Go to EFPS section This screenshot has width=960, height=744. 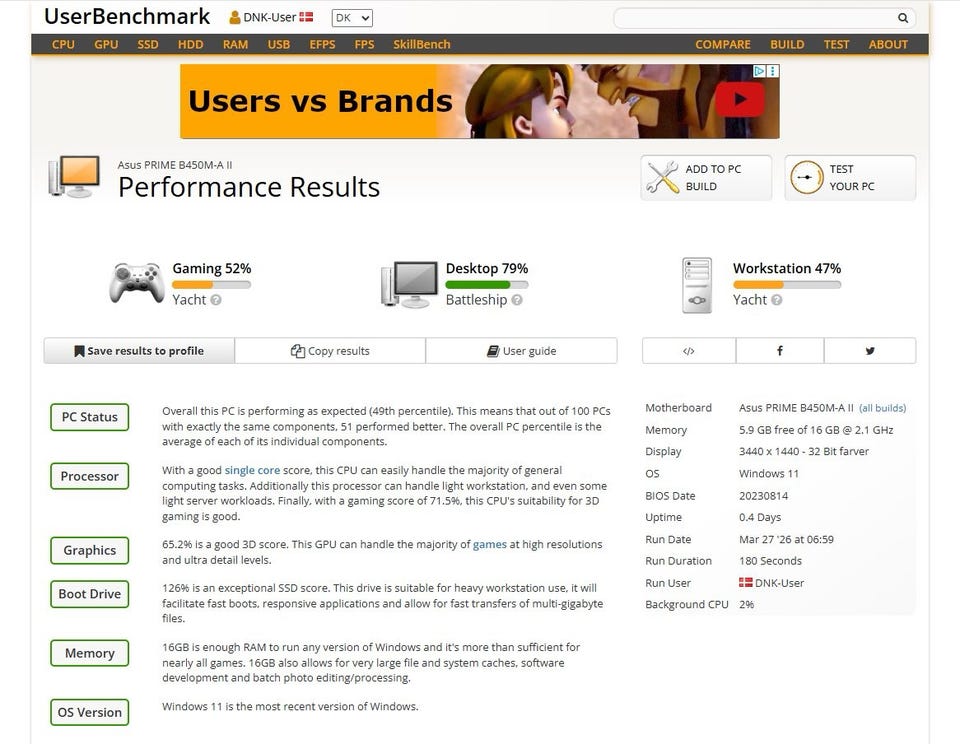(x=322, y=44)
